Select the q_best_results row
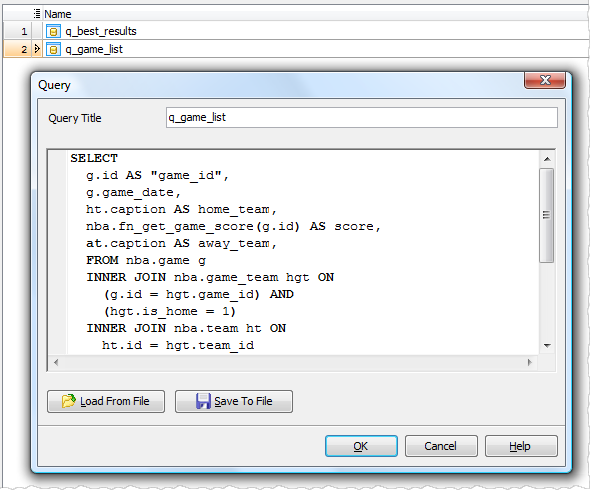The image size is (593, 493). (x=296, y=31)
